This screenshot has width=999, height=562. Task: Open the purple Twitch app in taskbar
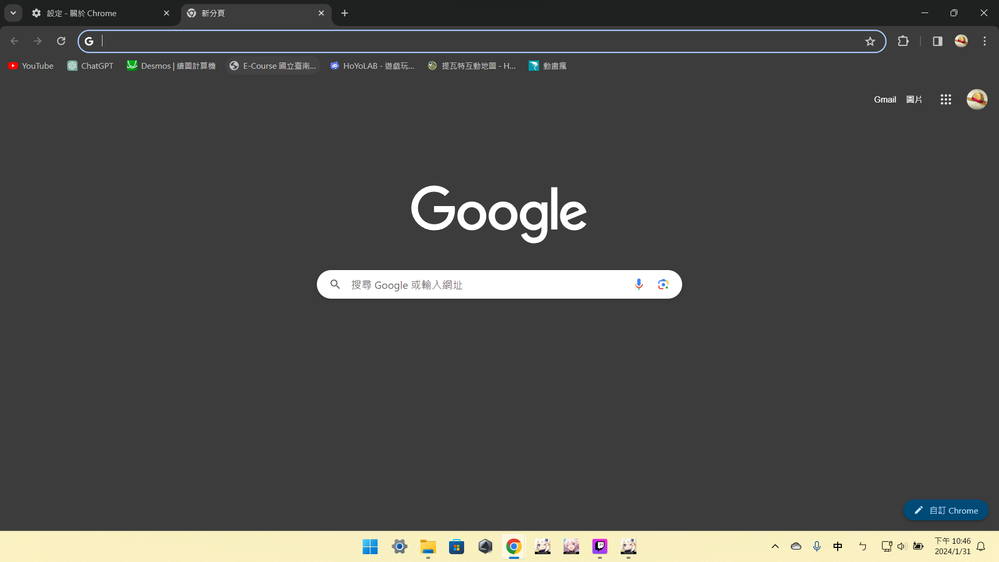tap(600, 547)
